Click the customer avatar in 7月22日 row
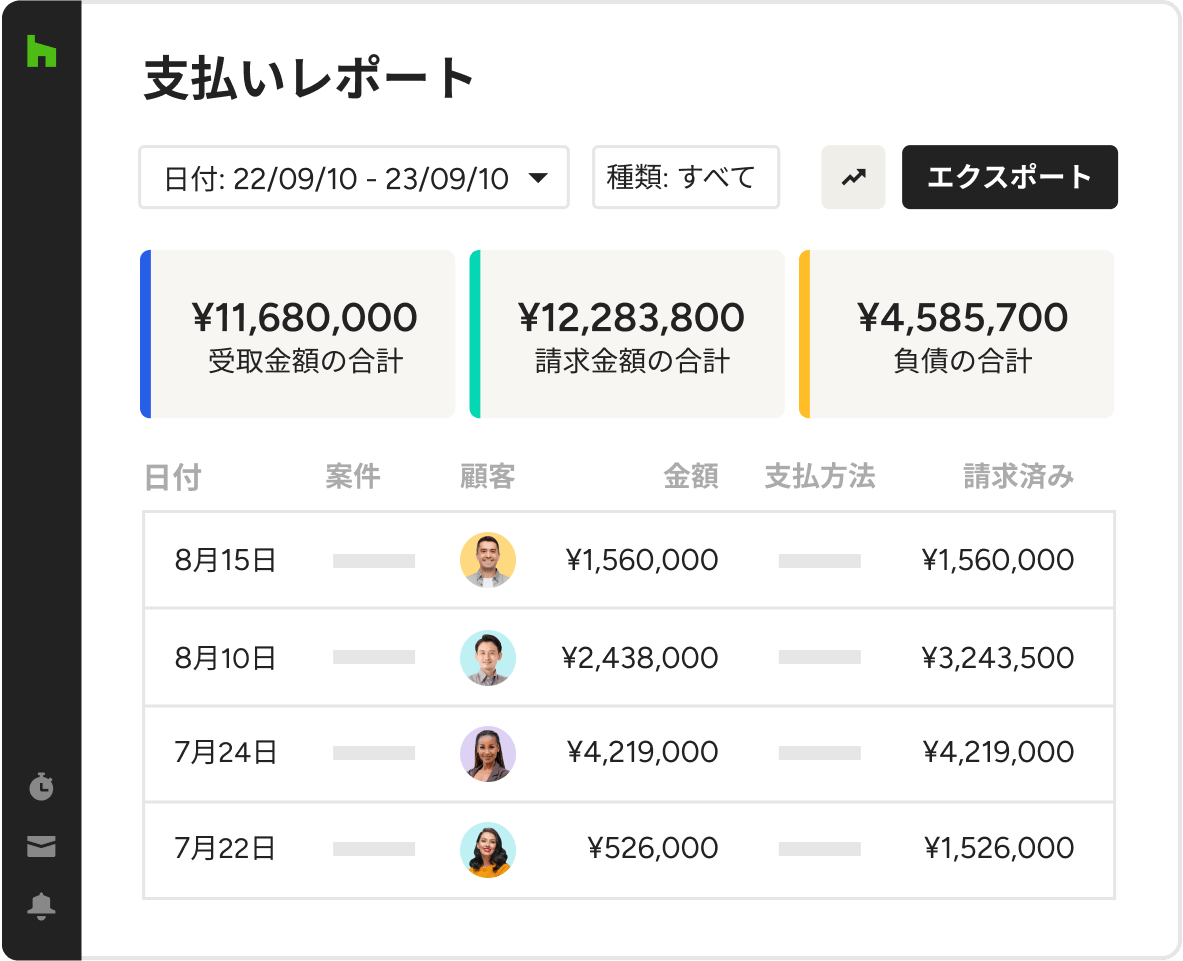The image size is (1183, 961). pos(488,849)
